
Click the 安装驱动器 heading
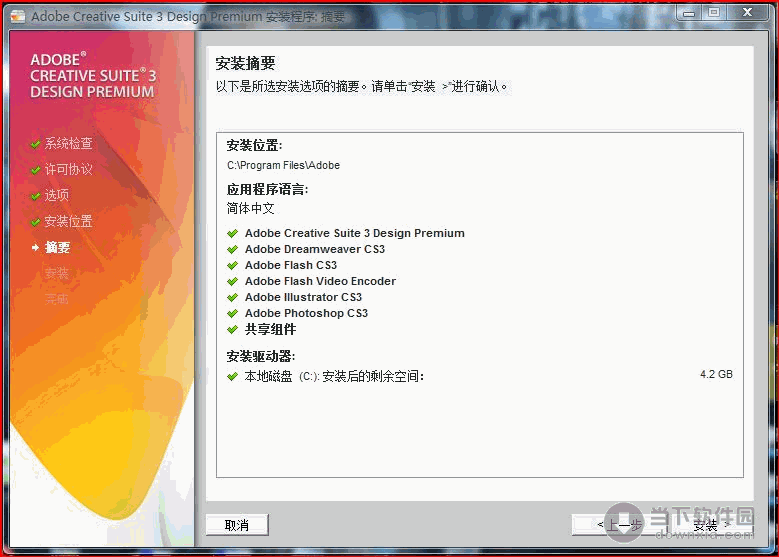(x=261, y=356)
